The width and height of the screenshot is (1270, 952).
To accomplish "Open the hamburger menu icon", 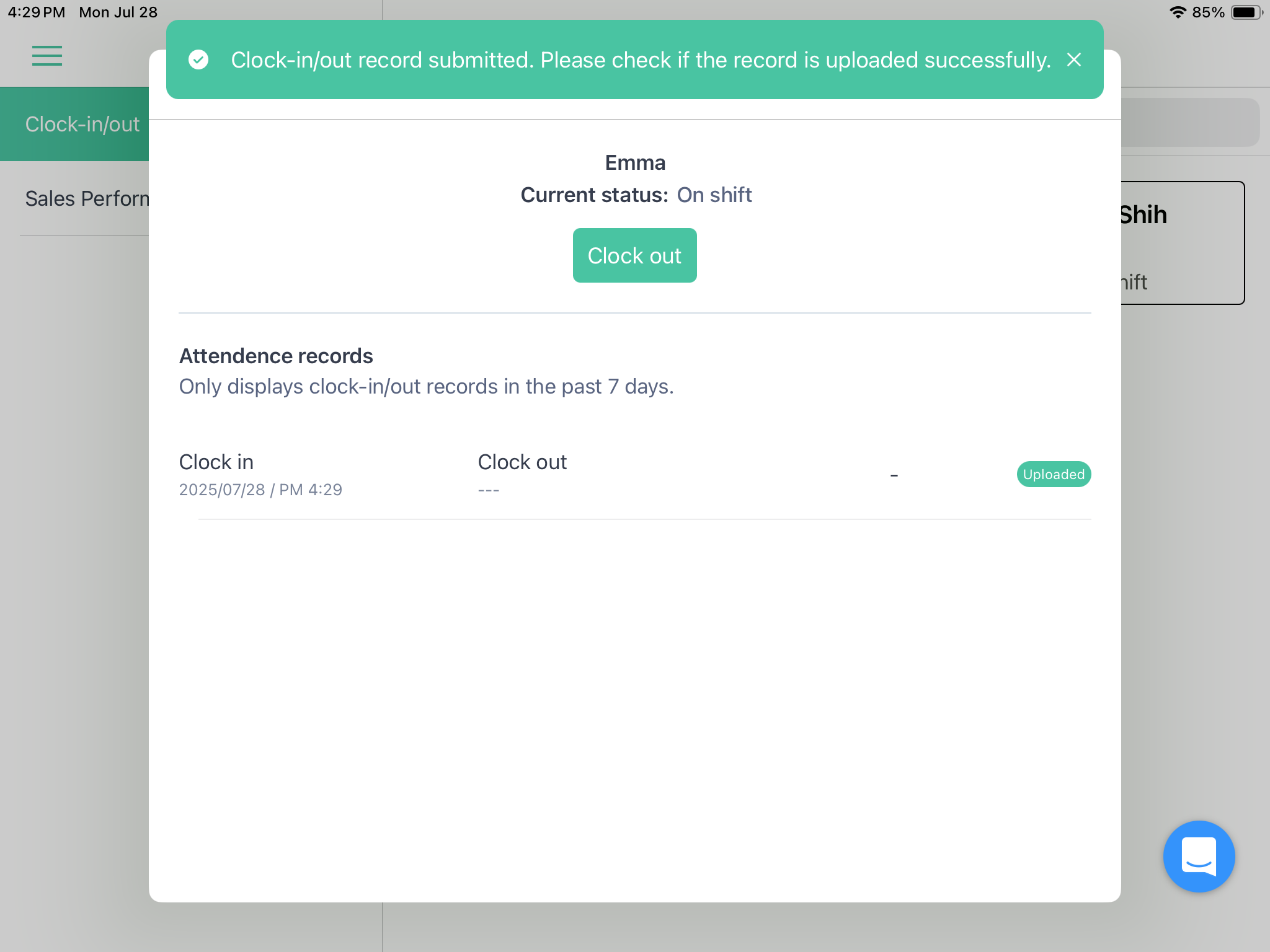I will tap(47, 56).
